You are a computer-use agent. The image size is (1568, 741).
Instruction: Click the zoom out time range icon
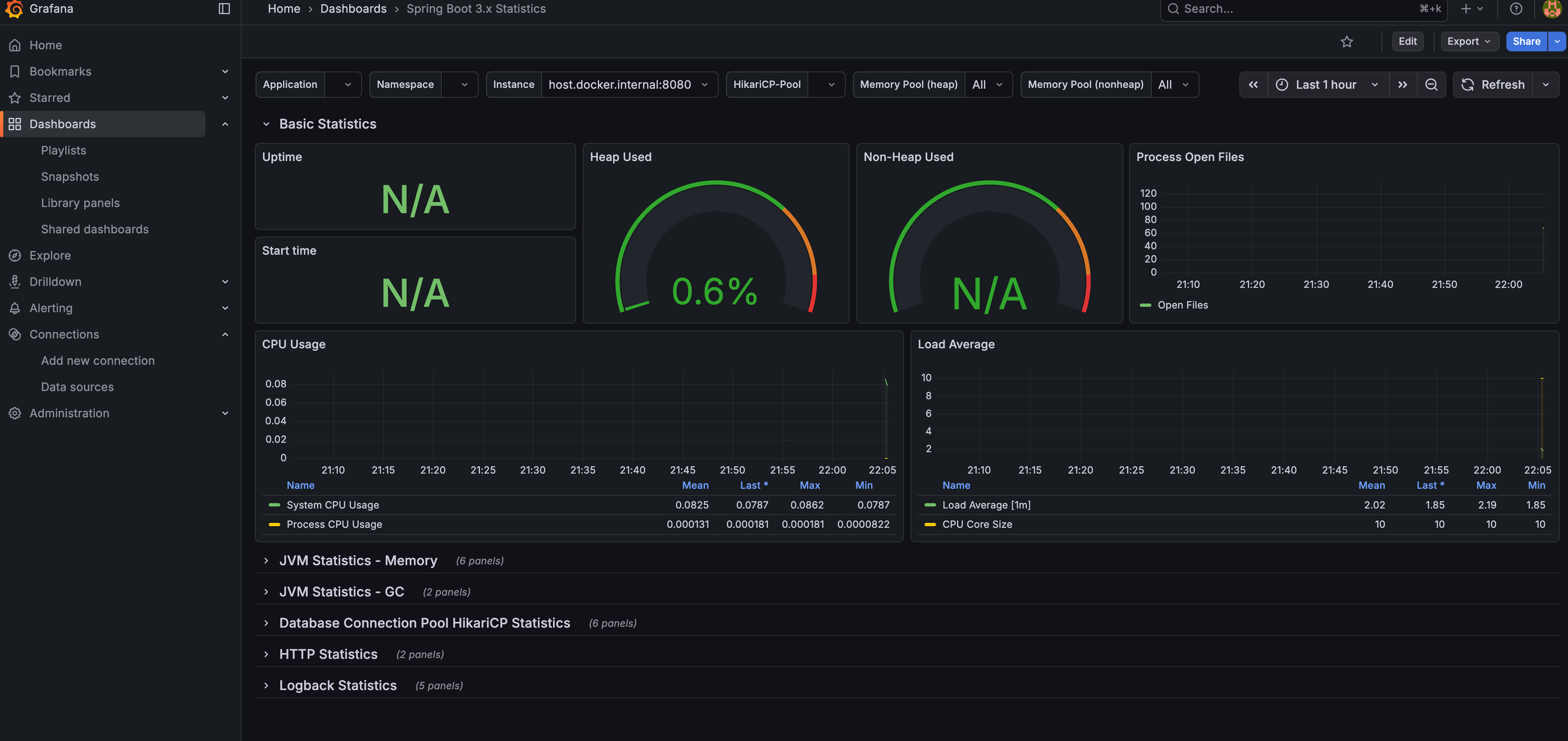point(1431,85)
